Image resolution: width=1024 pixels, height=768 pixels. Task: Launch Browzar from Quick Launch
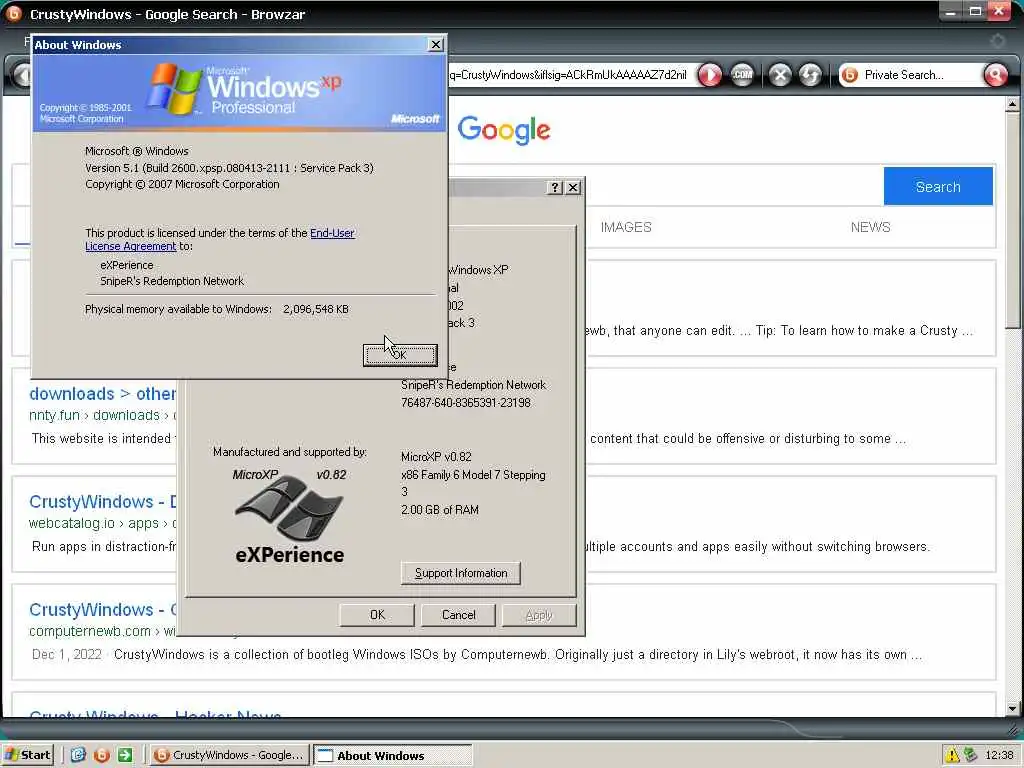coord(101,755)
